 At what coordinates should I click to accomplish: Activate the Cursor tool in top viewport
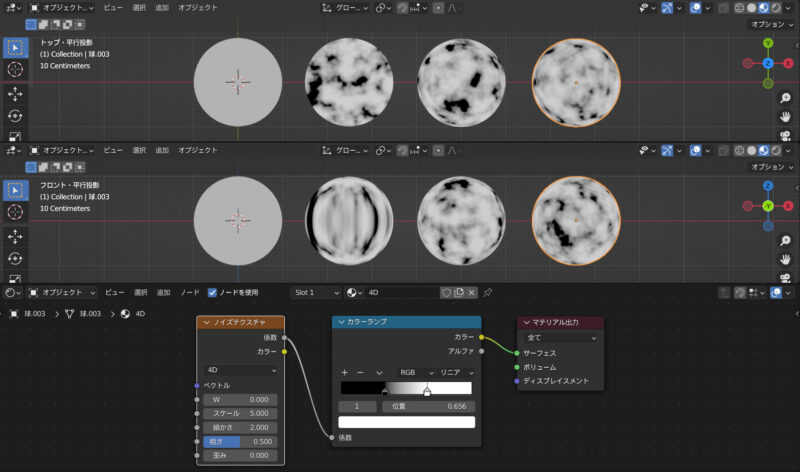point(15,69)
